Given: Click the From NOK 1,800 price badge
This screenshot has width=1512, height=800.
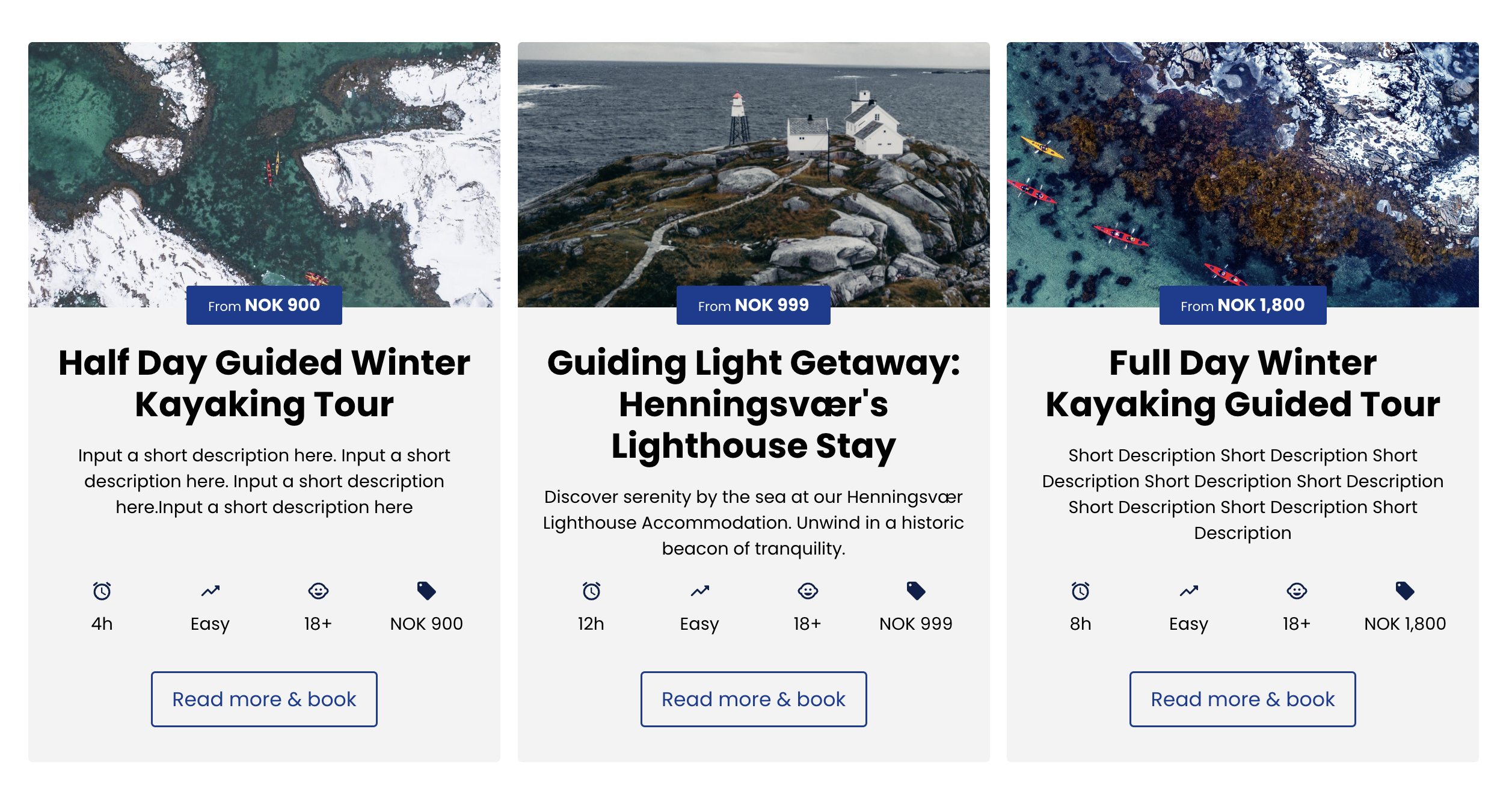Looking at the screenshot, I should pos(1243,306).
